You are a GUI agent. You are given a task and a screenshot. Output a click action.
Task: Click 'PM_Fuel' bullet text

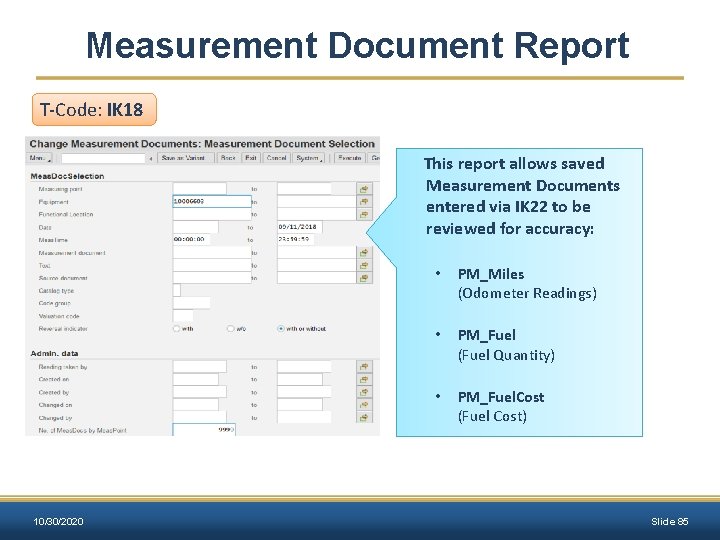point(487,335)
